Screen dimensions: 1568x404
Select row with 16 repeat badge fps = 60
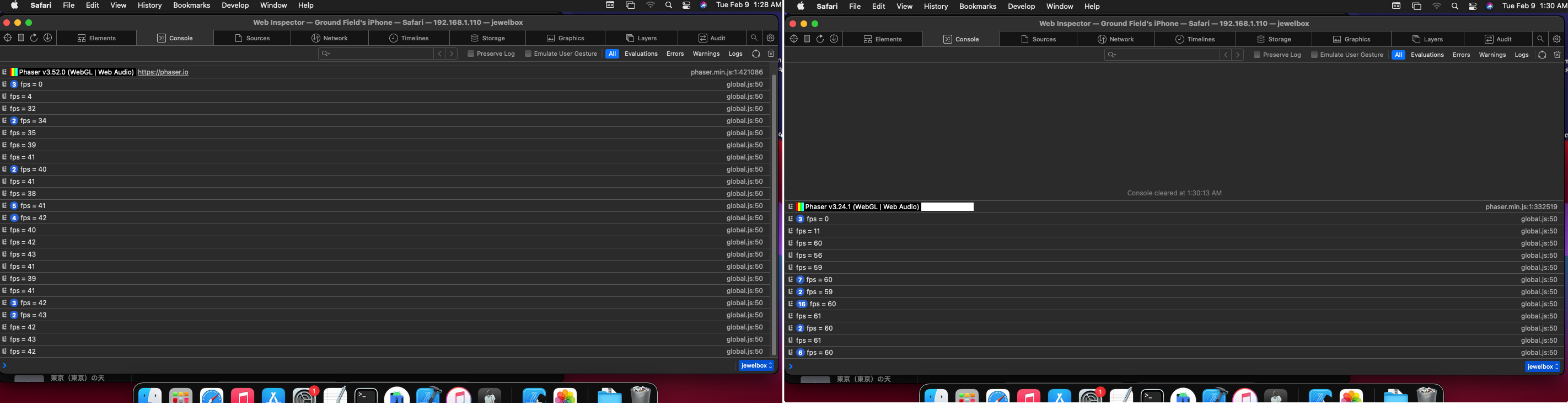1175,304
